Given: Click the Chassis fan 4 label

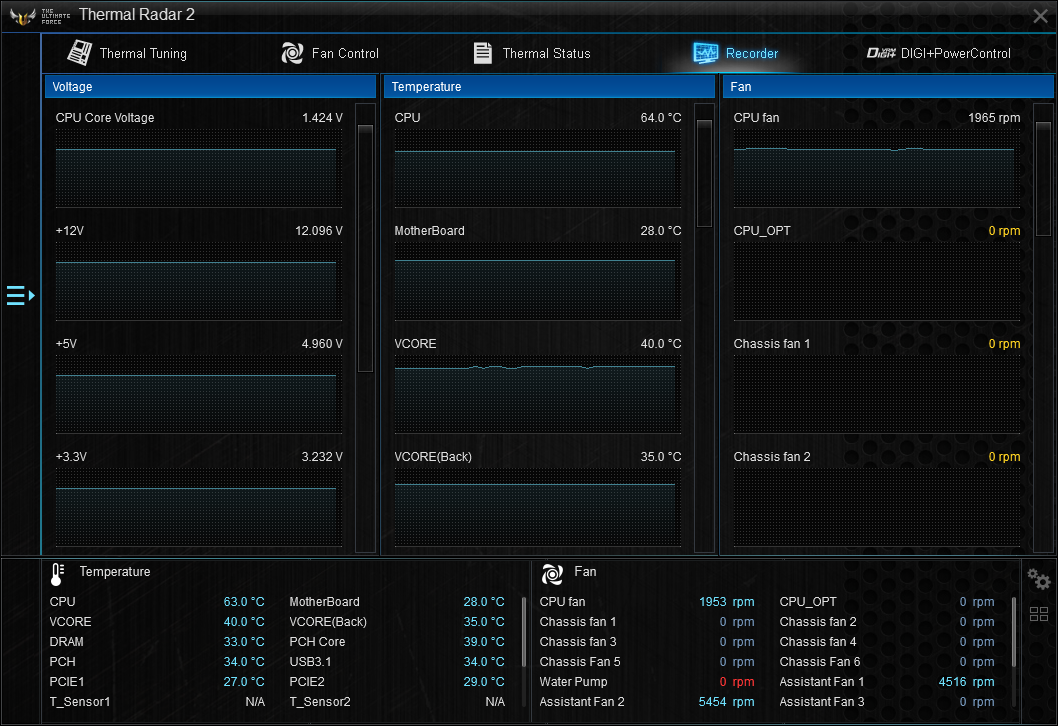Looking at the screenshot, I should (818, 642).
